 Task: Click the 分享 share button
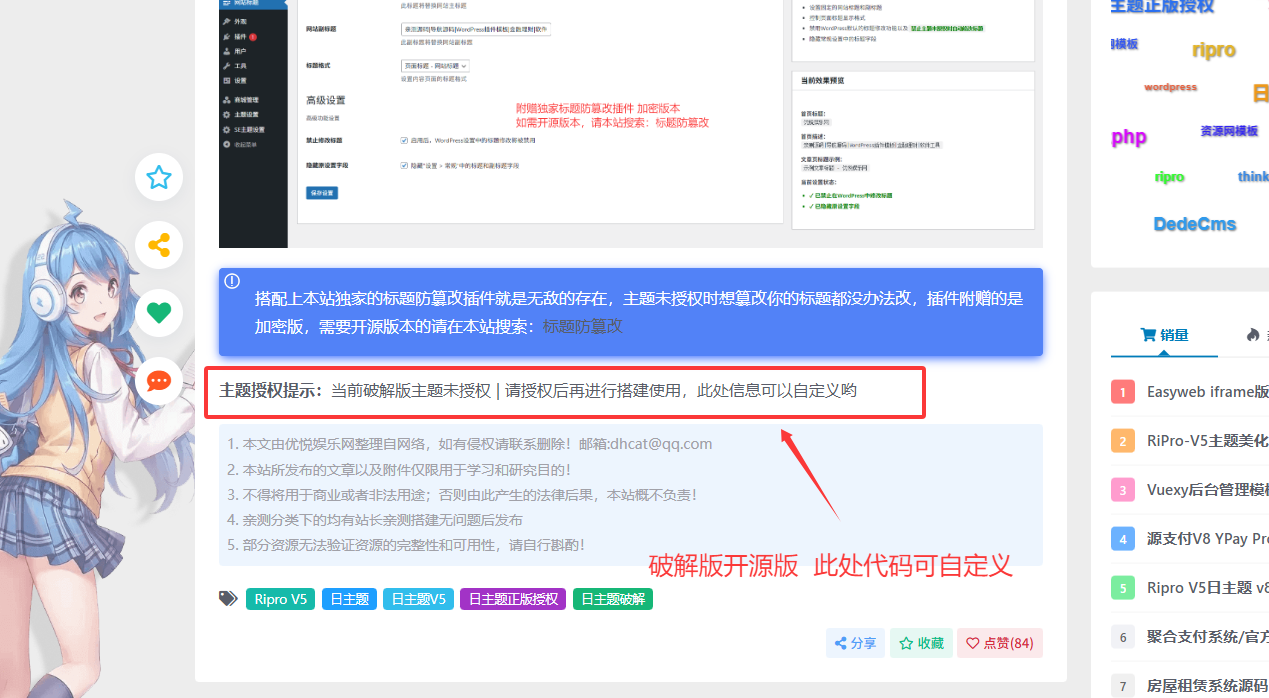[855, 643]
